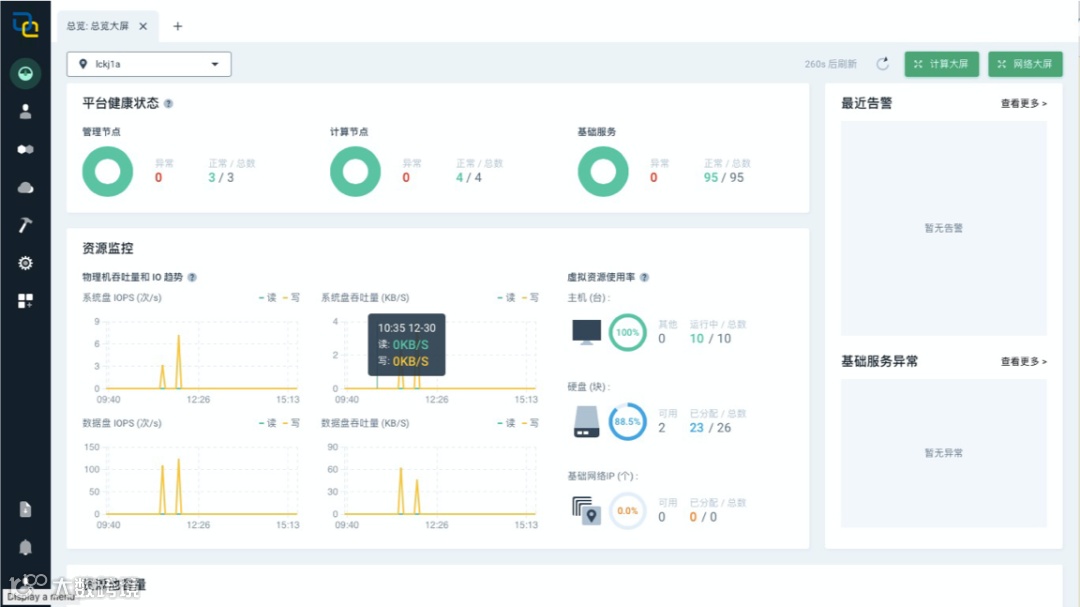Close the 总览大屏 tab
The width and height of the screenshot is (1080, 607).
click(143, 26)
